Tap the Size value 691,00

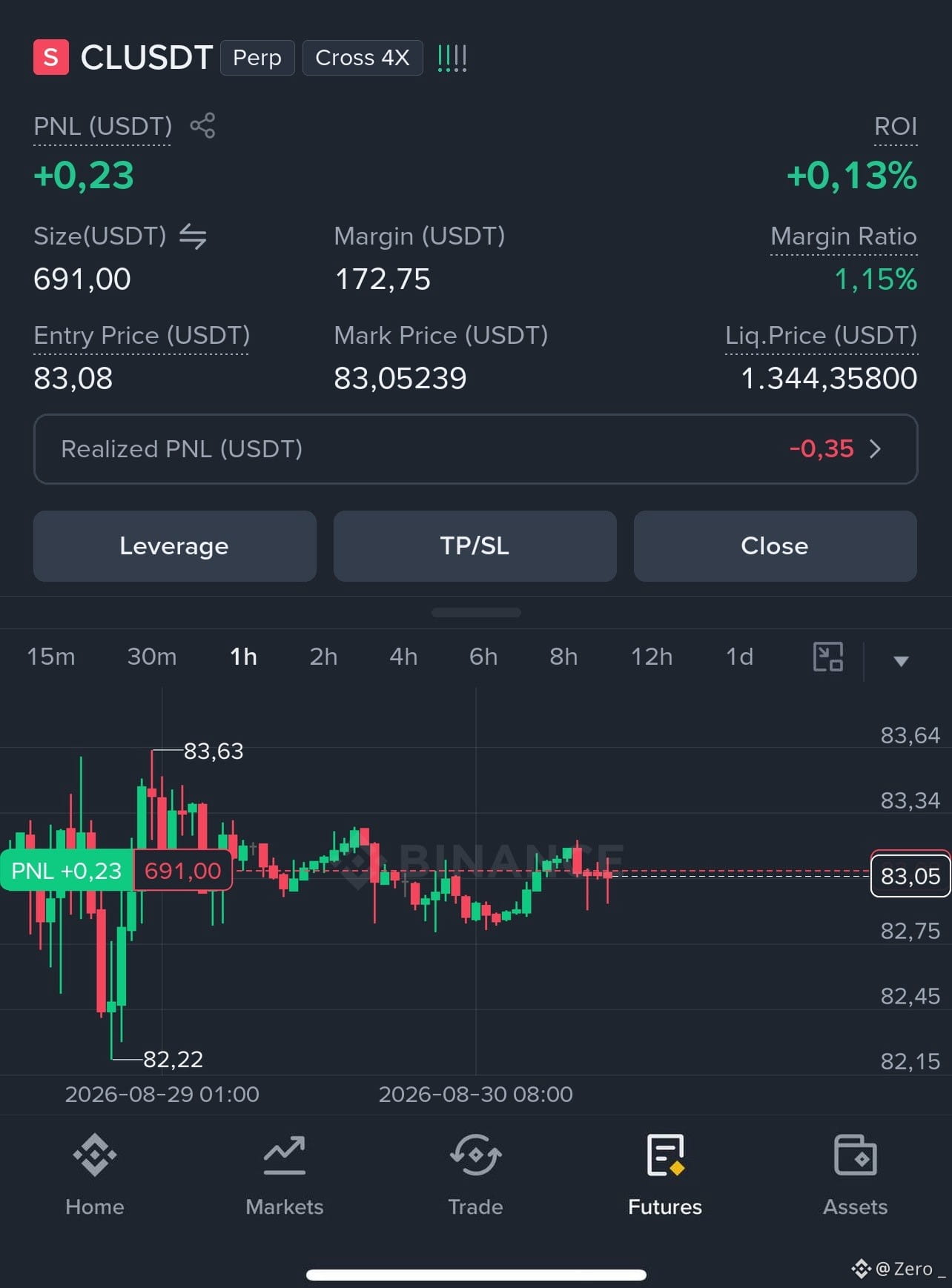82,279
